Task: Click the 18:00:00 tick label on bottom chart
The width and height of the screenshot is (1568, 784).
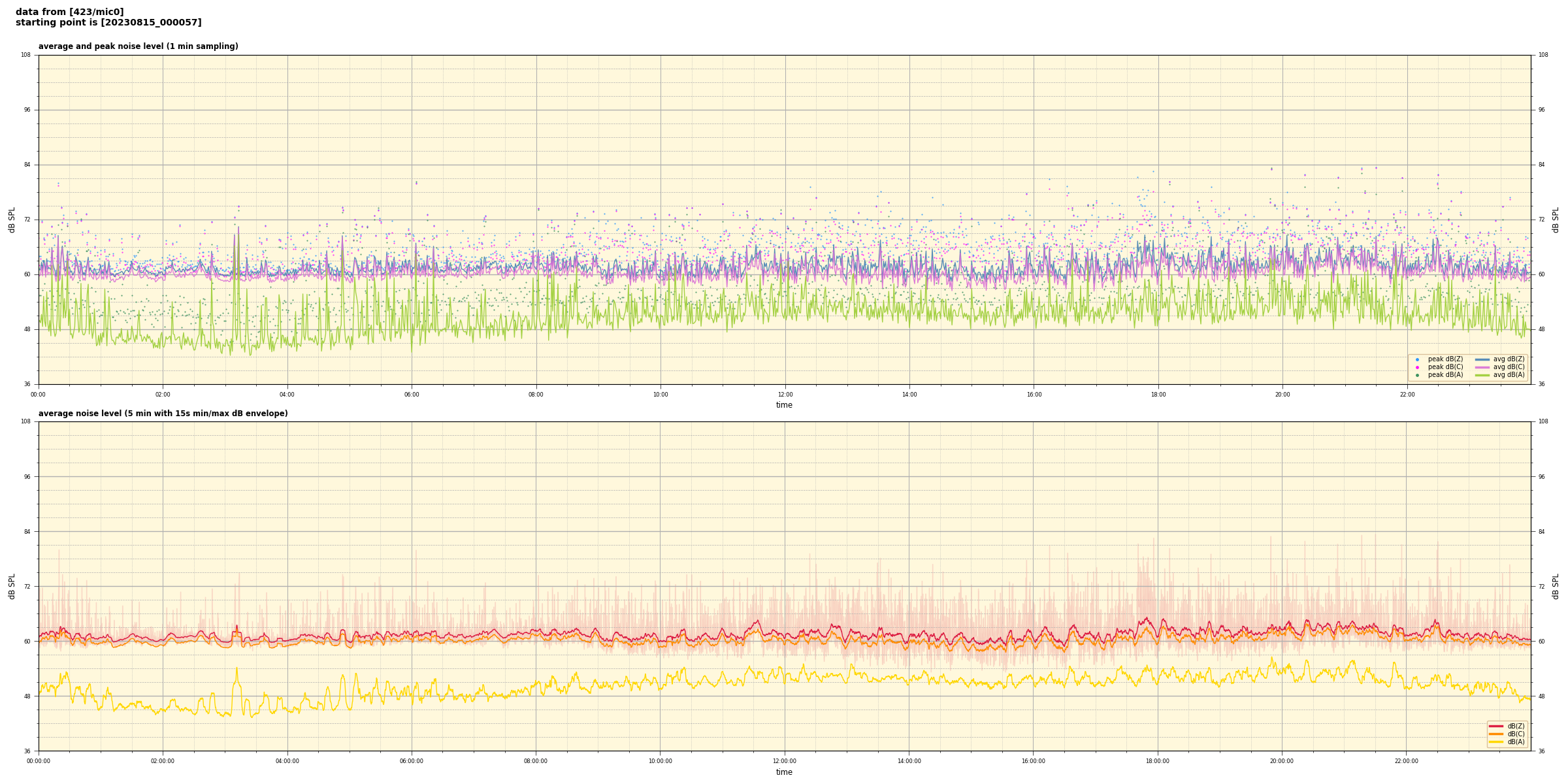Action: tap(1157, 761)
